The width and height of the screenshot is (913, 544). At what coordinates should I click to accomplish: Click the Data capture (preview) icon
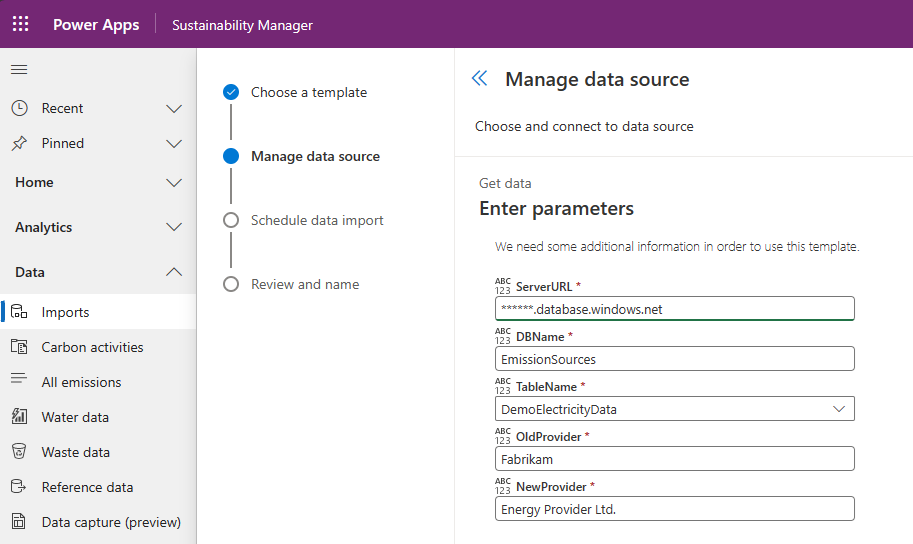pos(19,521)
